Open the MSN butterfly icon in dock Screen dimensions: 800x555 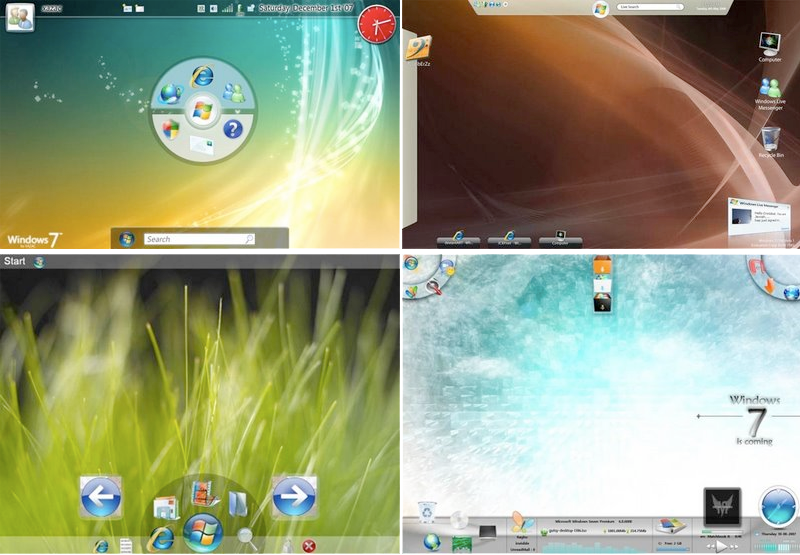tap(522, 523)
